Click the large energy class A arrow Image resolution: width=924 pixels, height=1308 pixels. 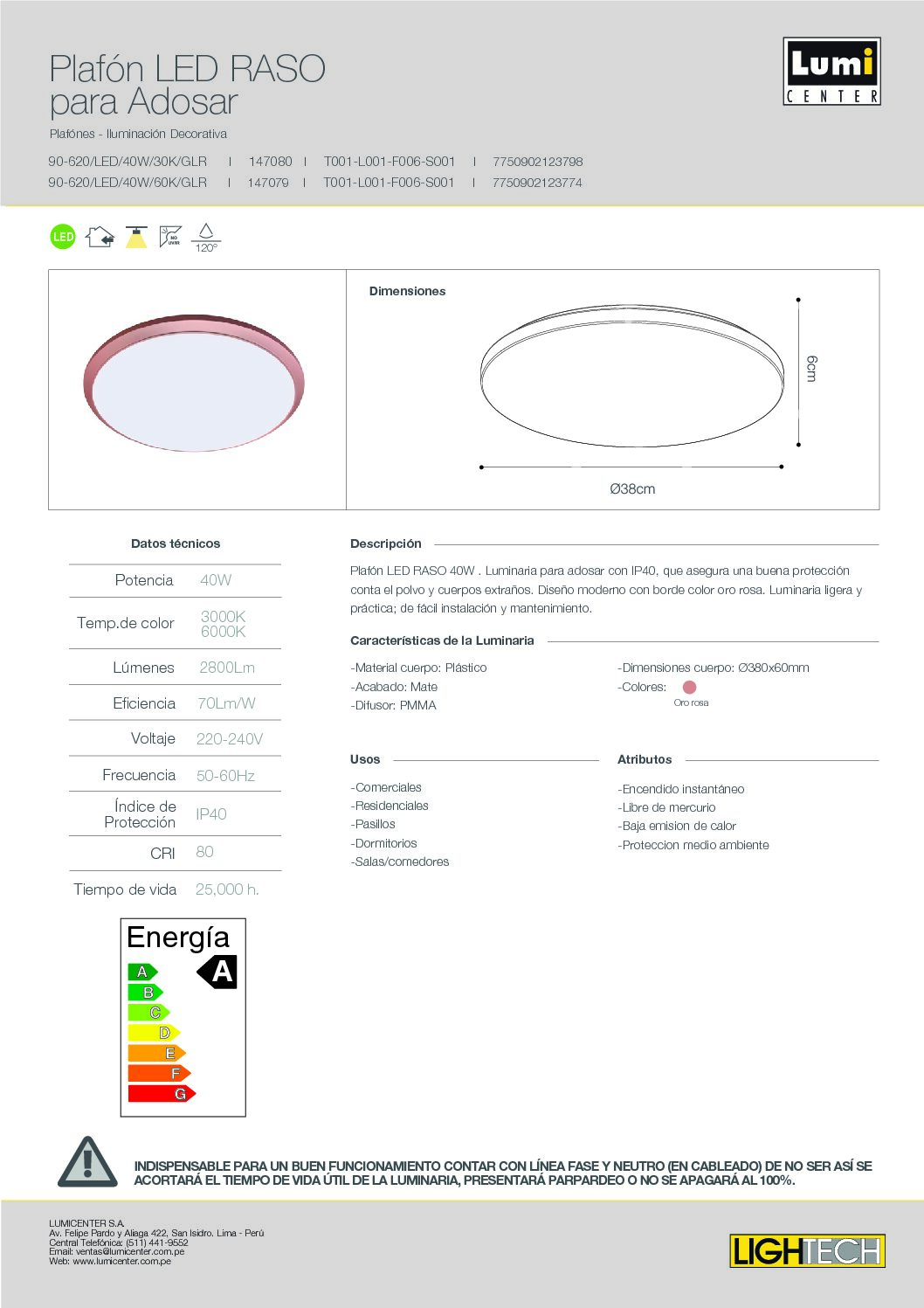point(217,972)
